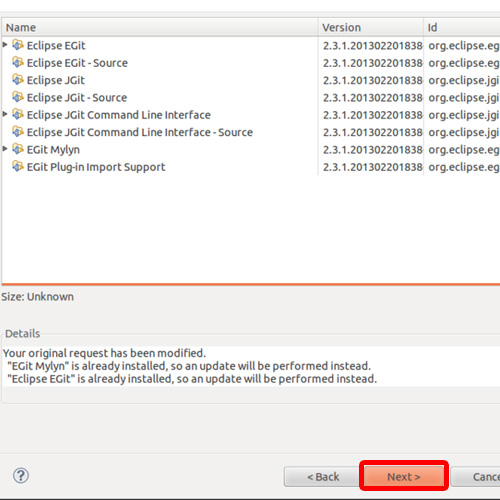Expand Eclipse JGit Command Line Interface node
Image resolution: width=500 pixels, height=500 pixels.
click(x=5, y=114)
